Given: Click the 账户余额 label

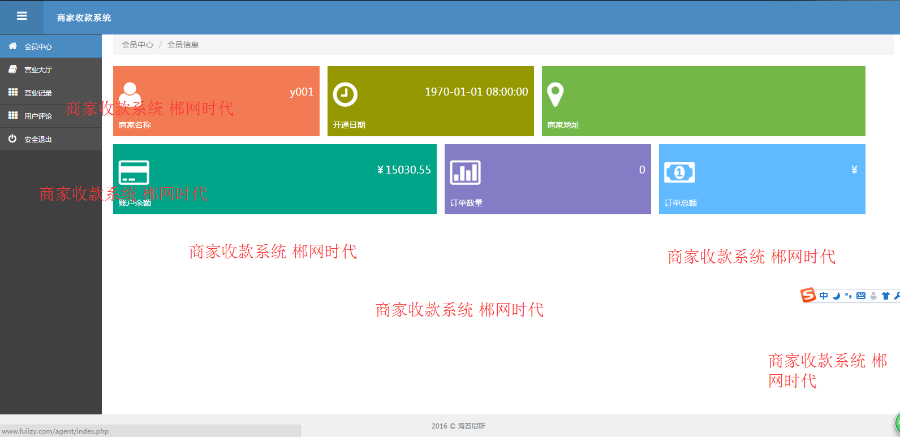Looking at the screenshot, I should (135, 203).
